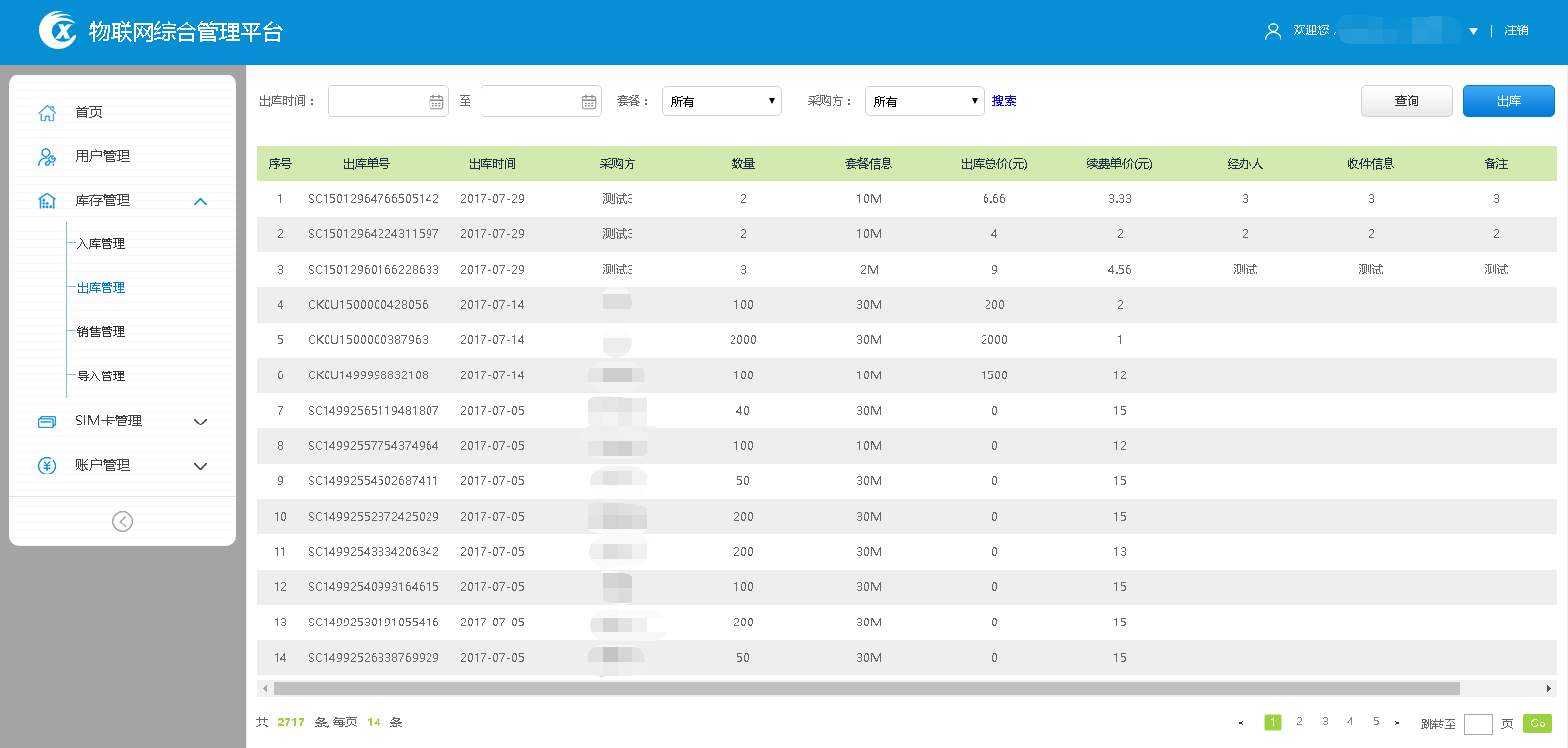1568x748 pixels.
Task: Open the 销售管理 submenu item
Action: point(101,332)
